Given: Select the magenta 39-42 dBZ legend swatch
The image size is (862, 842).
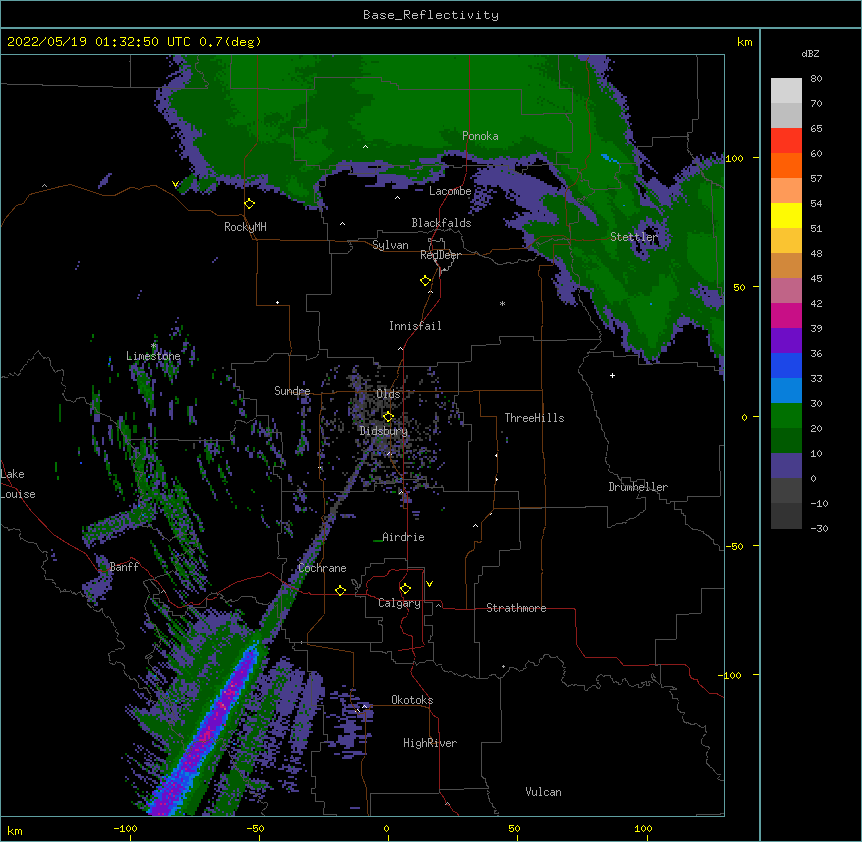Looking at the screenshot, I should (786, 315).
